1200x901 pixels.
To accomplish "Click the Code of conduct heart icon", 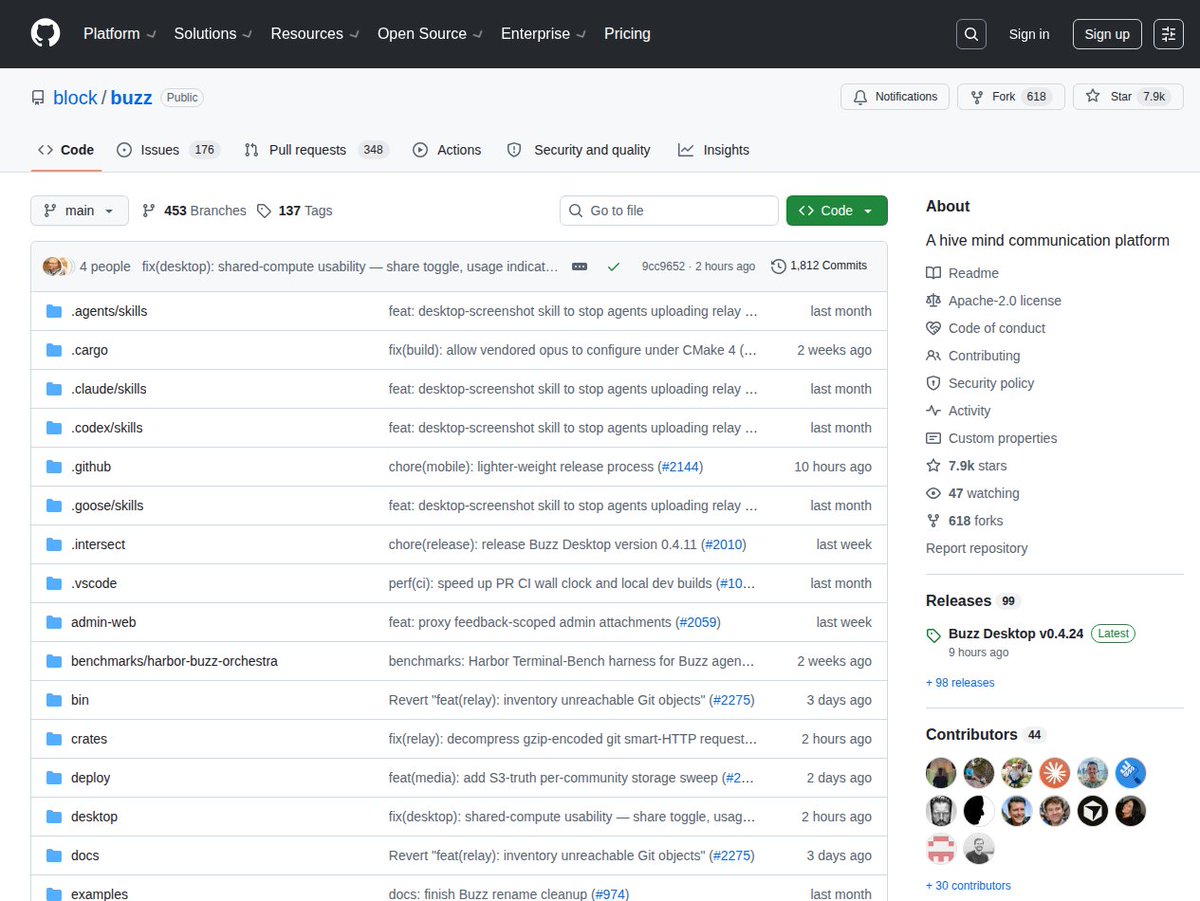I will tap(934, 328).
